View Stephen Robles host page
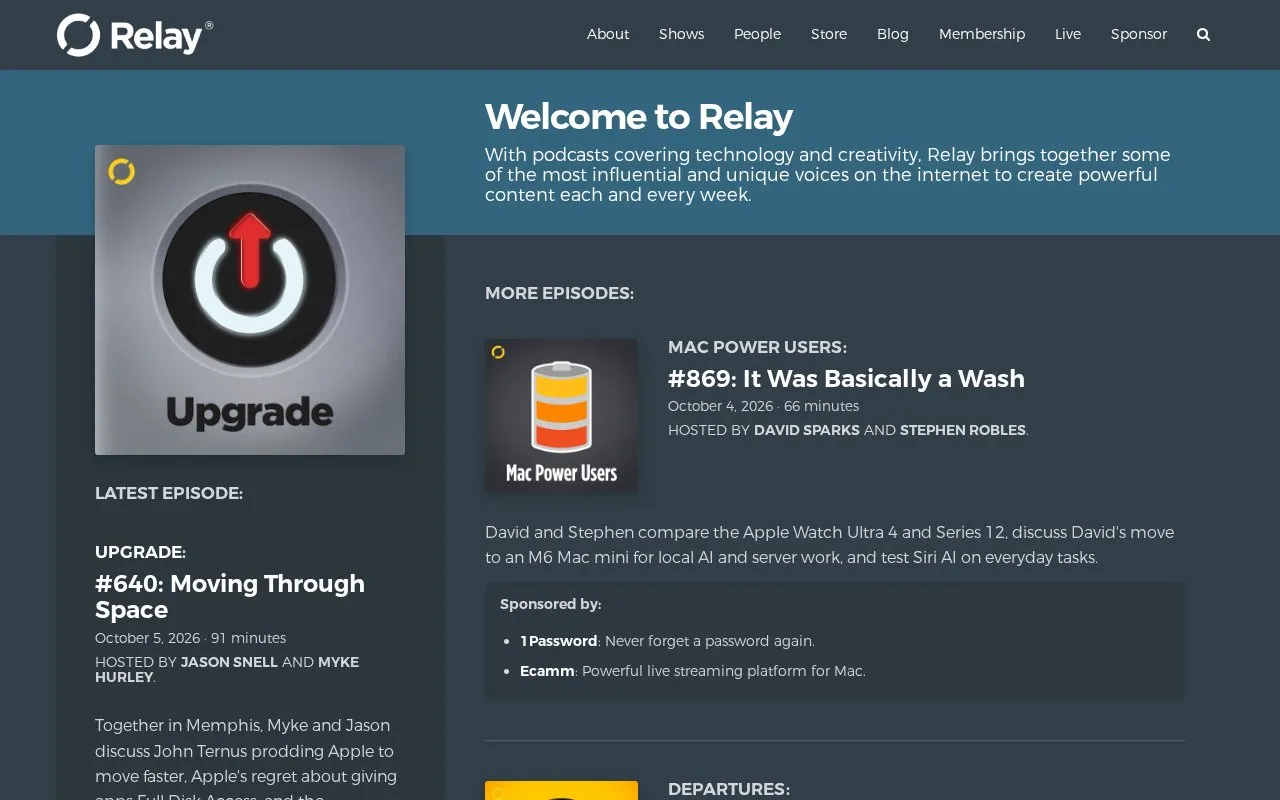 pyautogui.click(x=963, y=430)
